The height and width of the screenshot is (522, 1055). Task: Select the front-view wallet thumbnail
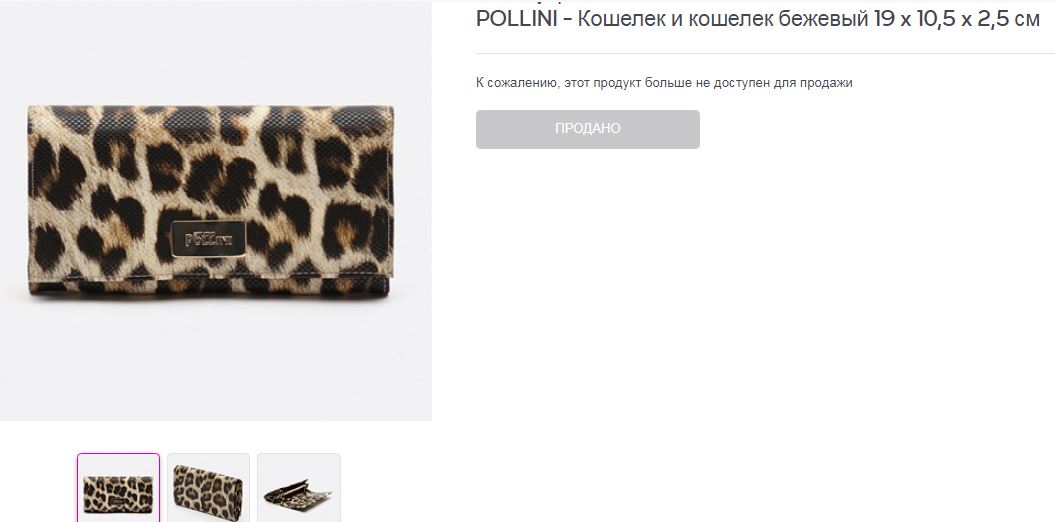[118, 489]
